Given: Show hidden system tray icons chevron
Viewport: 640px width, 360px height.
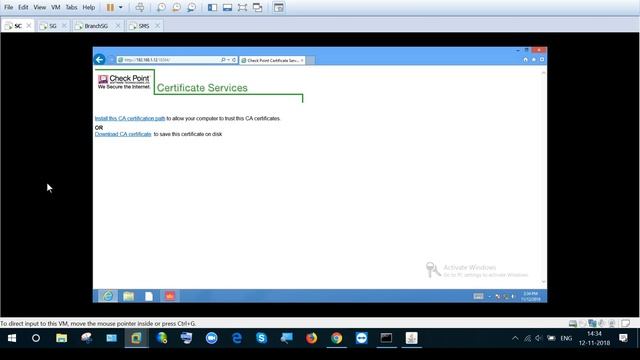Looking at the screenshot, I should (515, 338).
